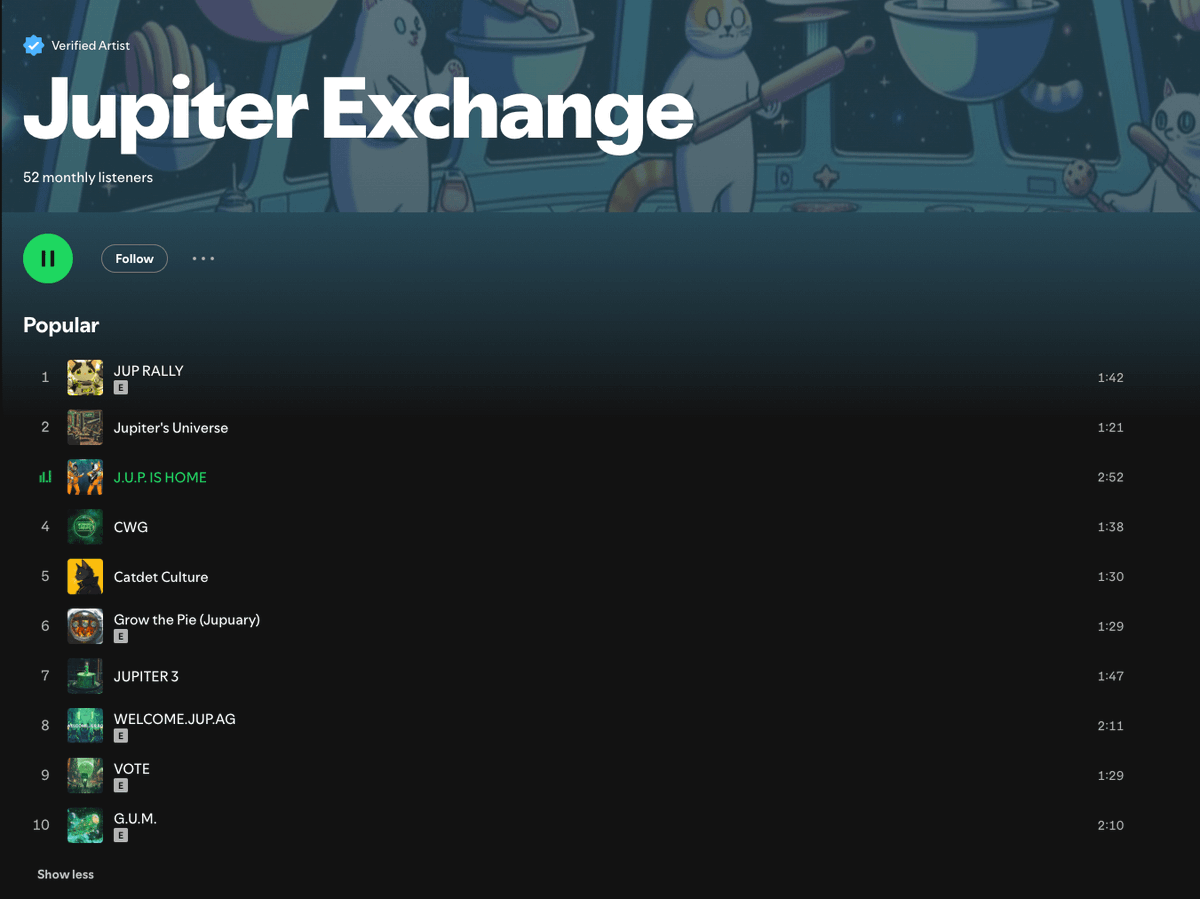Click track number 10 beside G.U.M.

coord(41,825)
